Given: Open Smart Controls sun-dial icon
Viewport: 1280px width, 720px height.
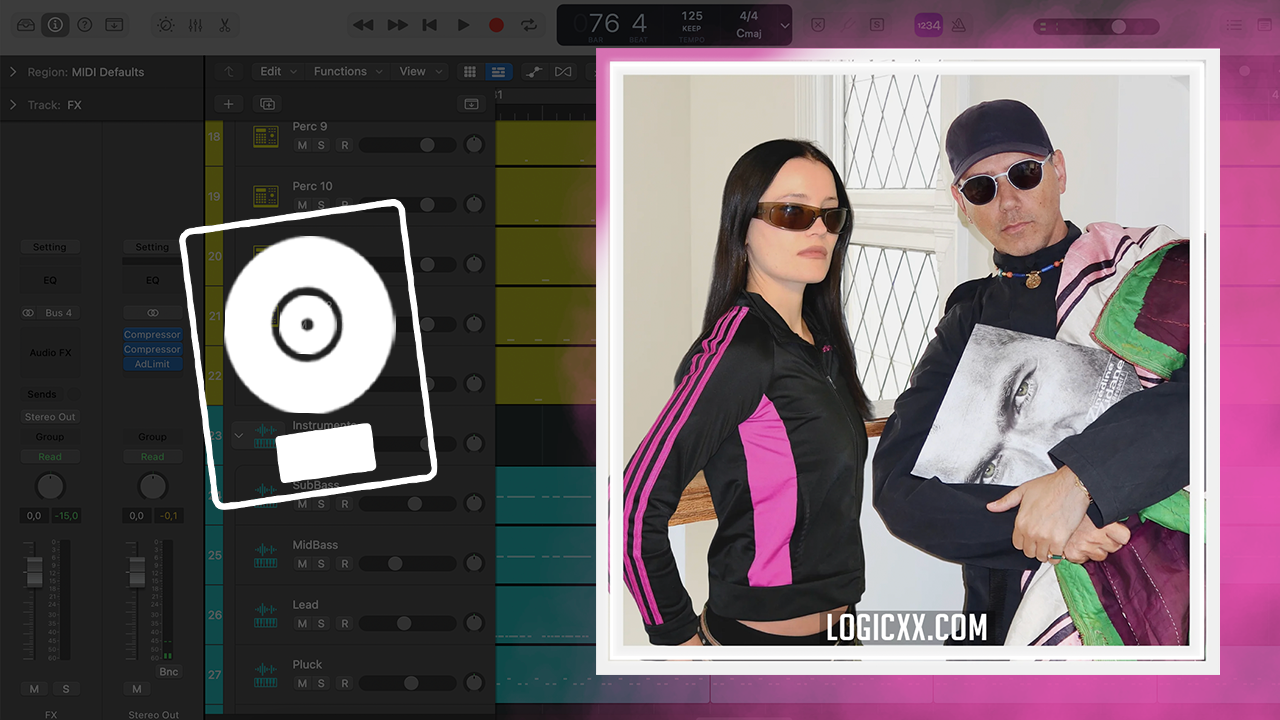Looking at the screenshot, I should 166,25.
